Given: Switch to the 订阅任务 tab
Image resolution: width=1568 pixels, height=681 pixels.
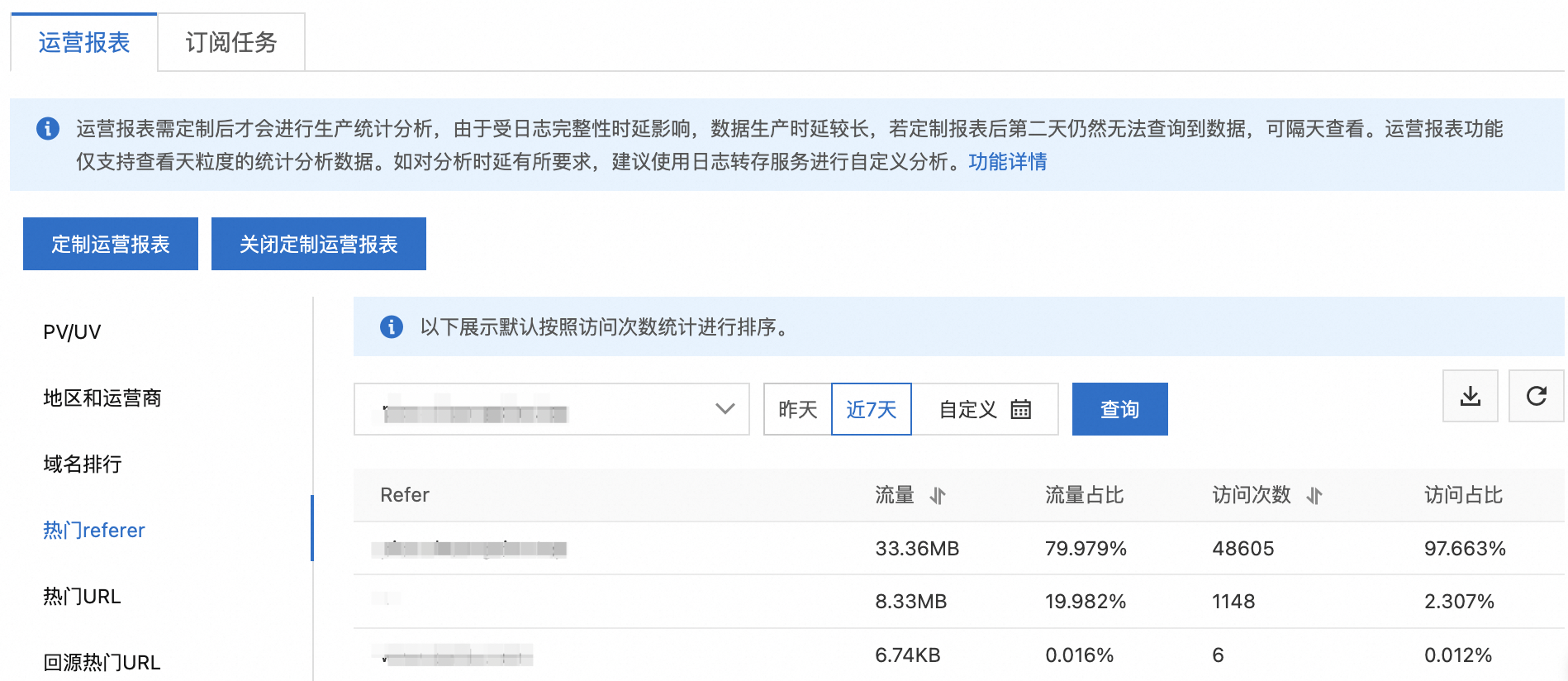Looking at the screenshot, I should pyautogui.click(x=231, y=43).
